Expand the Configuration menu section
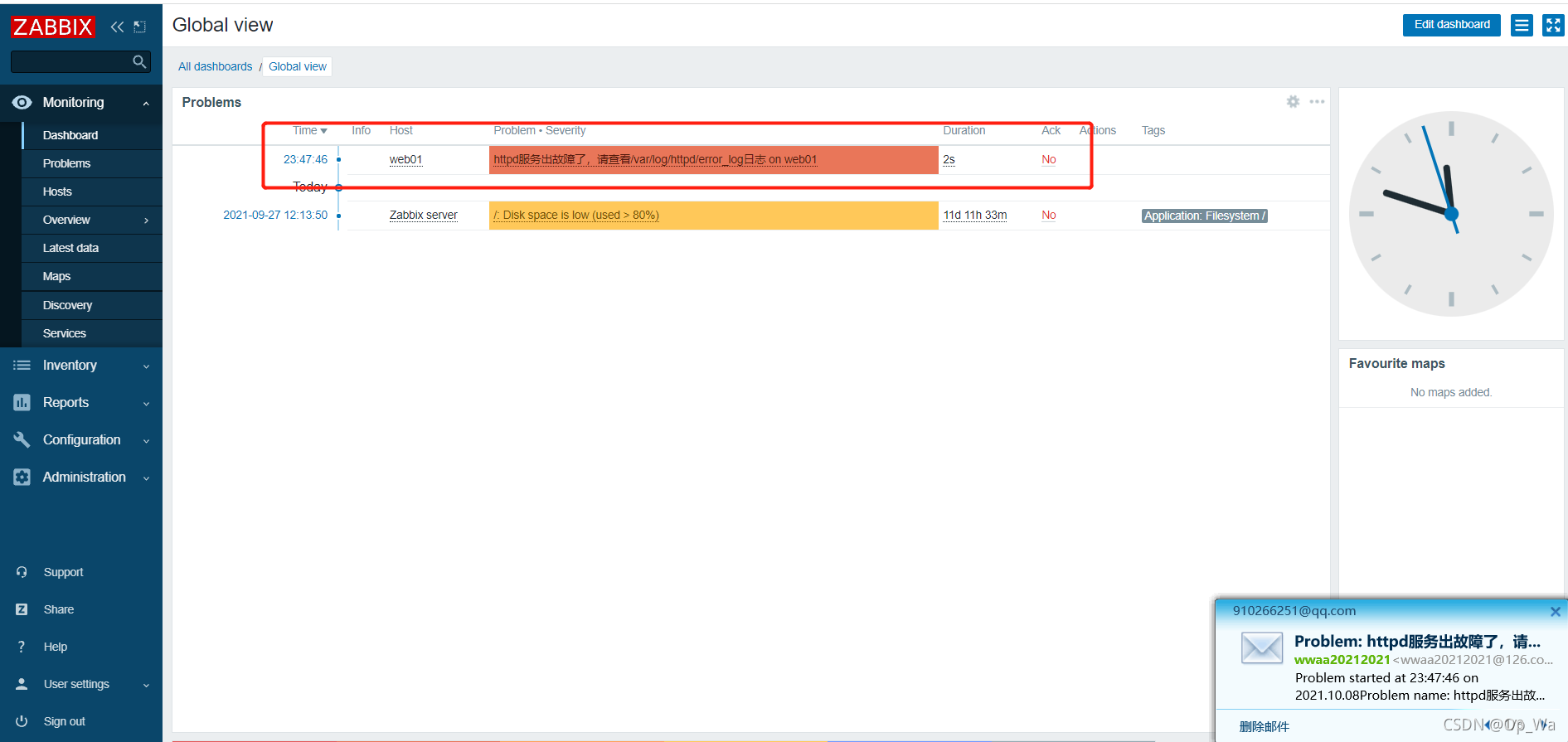The height and width of the screenshot is (742, 1568). (x=146, y=440)
